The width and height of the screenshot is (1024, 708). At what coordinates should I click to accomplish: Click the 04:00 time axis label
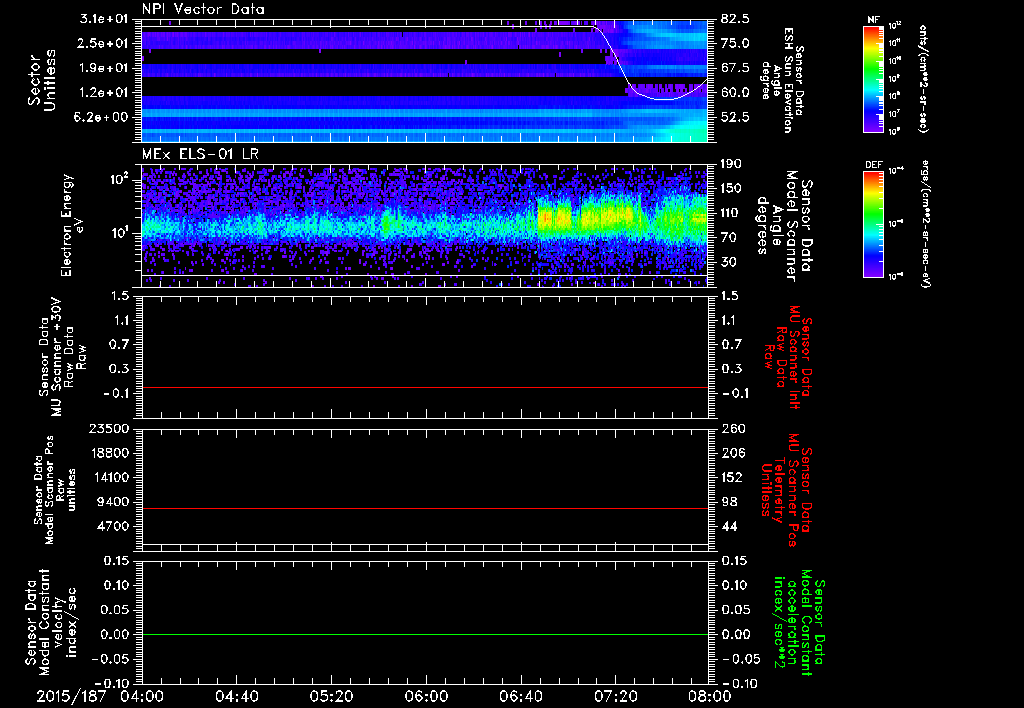pos(142,695)
